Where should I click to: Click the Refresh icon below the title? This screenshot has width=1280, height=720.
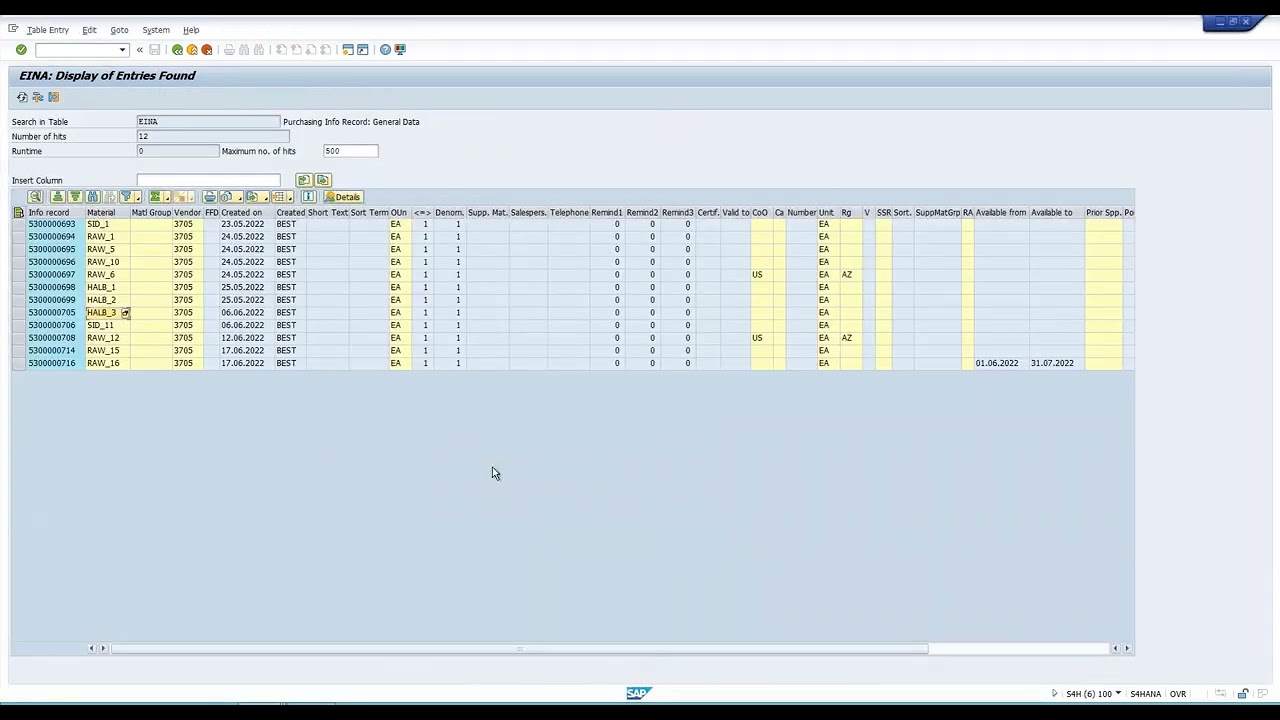[22, 97]
